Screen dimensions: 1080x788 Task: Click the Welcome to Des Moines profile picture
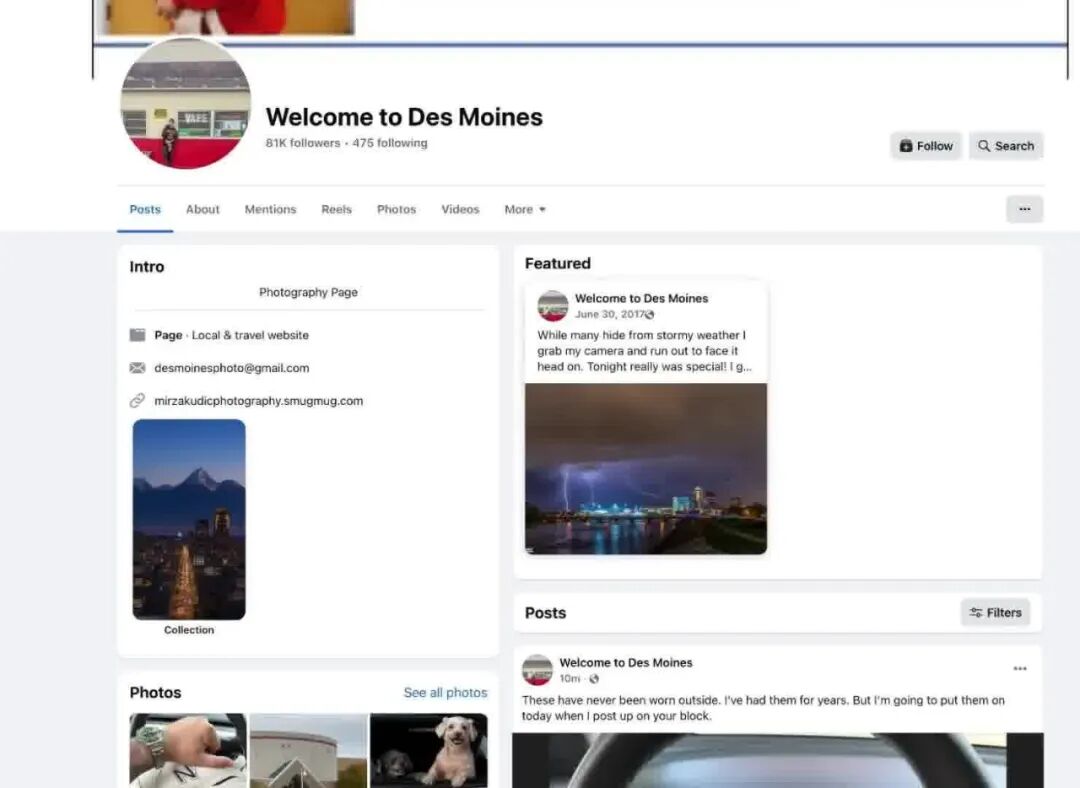(x=186, y=104)
